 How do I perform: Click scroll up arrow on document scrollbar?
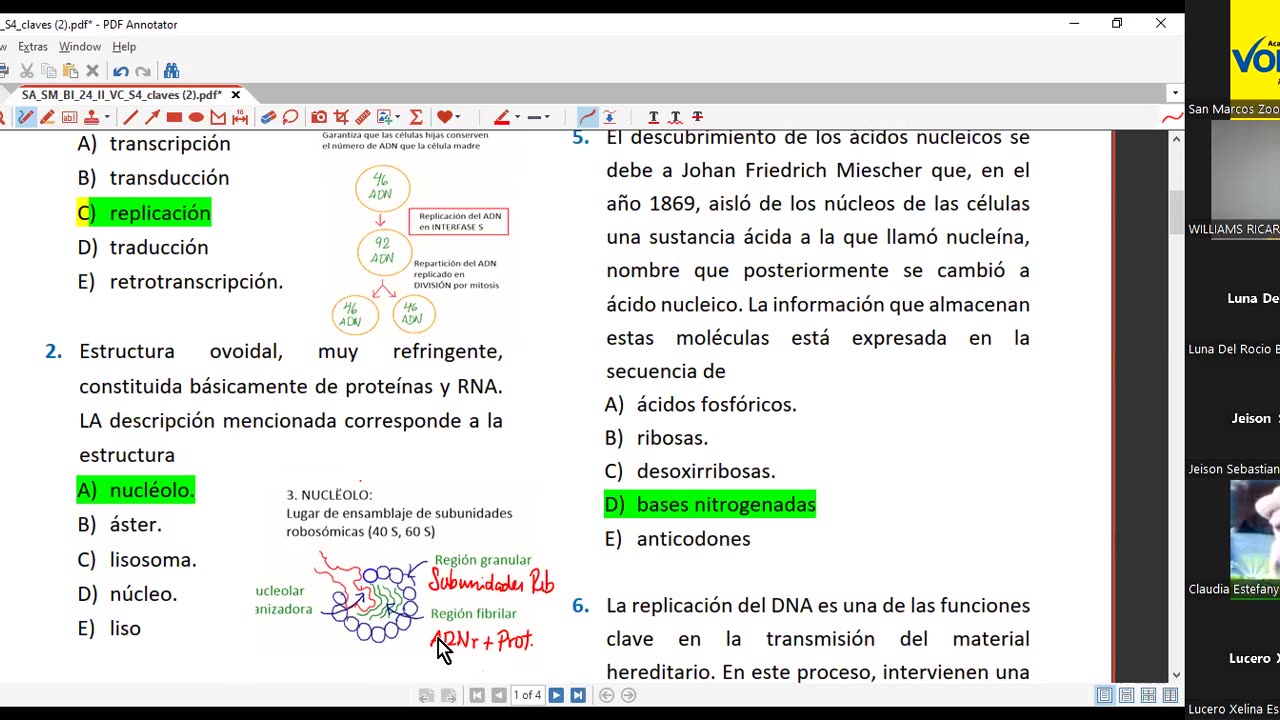coord(1176,139)
